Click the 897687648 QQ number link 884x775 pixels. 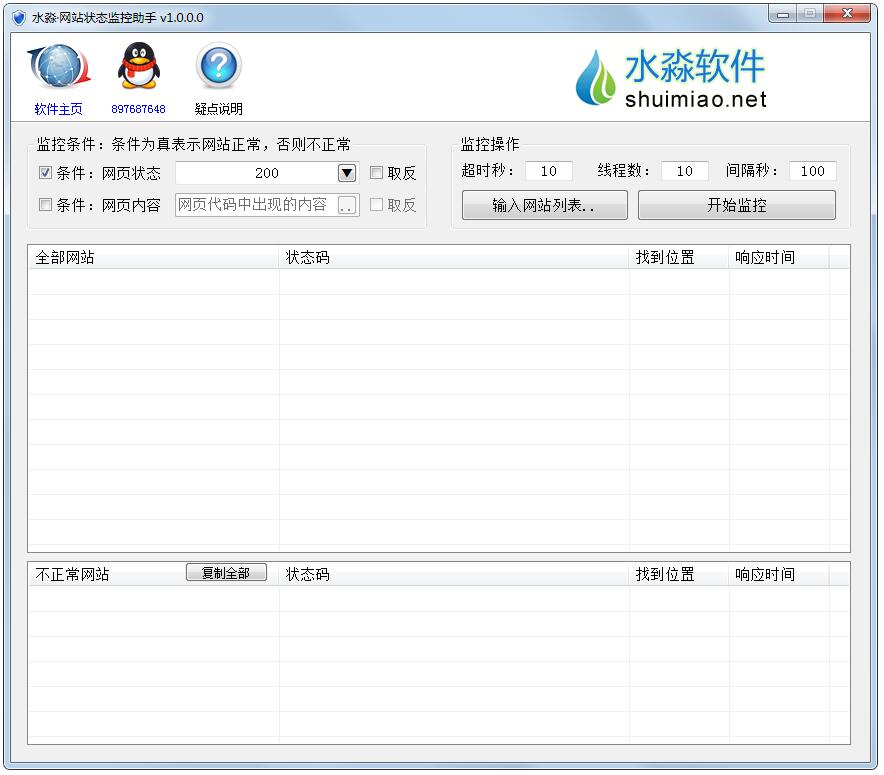click(138, 109)
